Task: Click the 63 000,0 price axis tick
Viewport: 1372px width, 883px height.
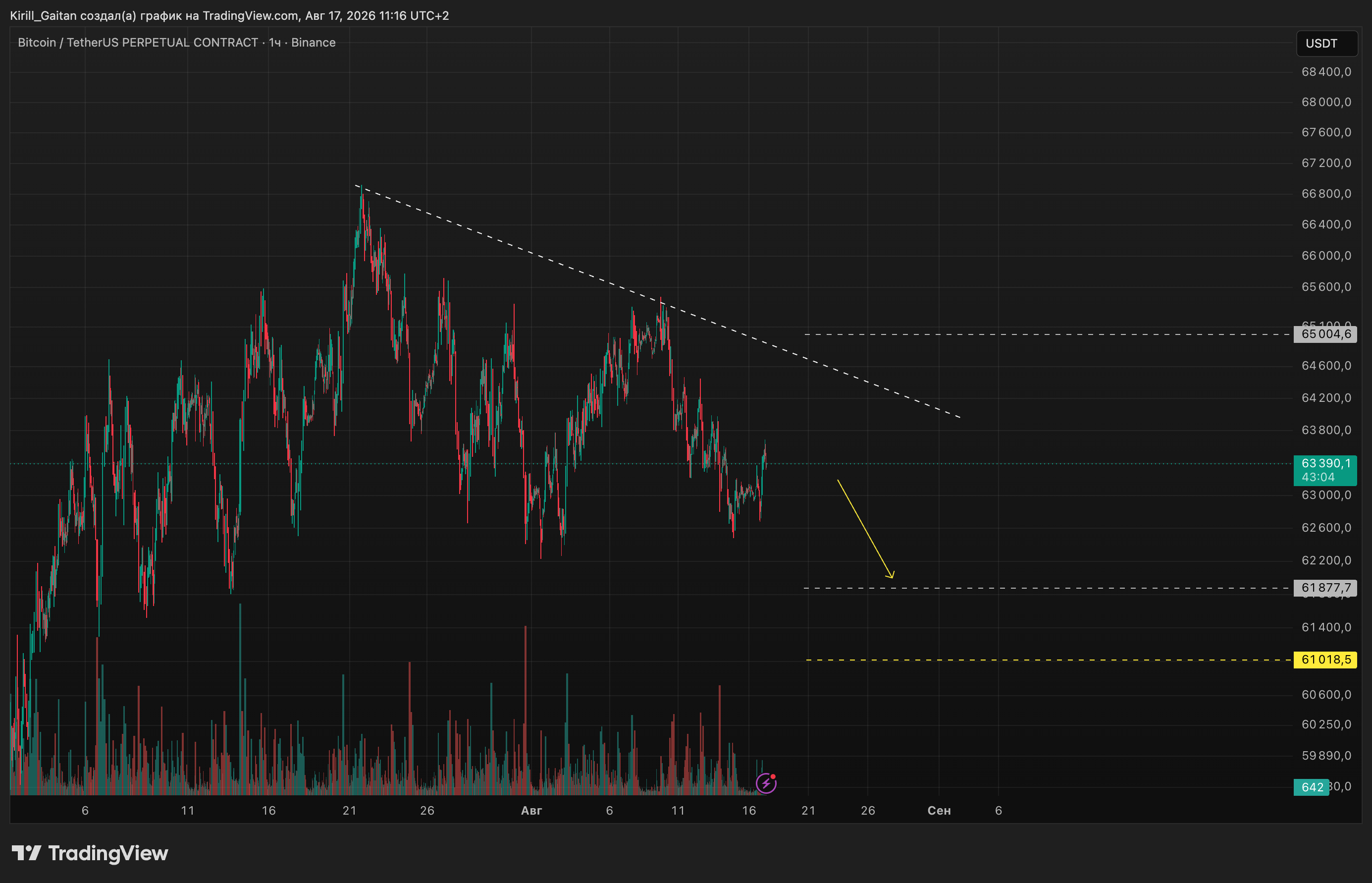Action: click(1326, 495)
